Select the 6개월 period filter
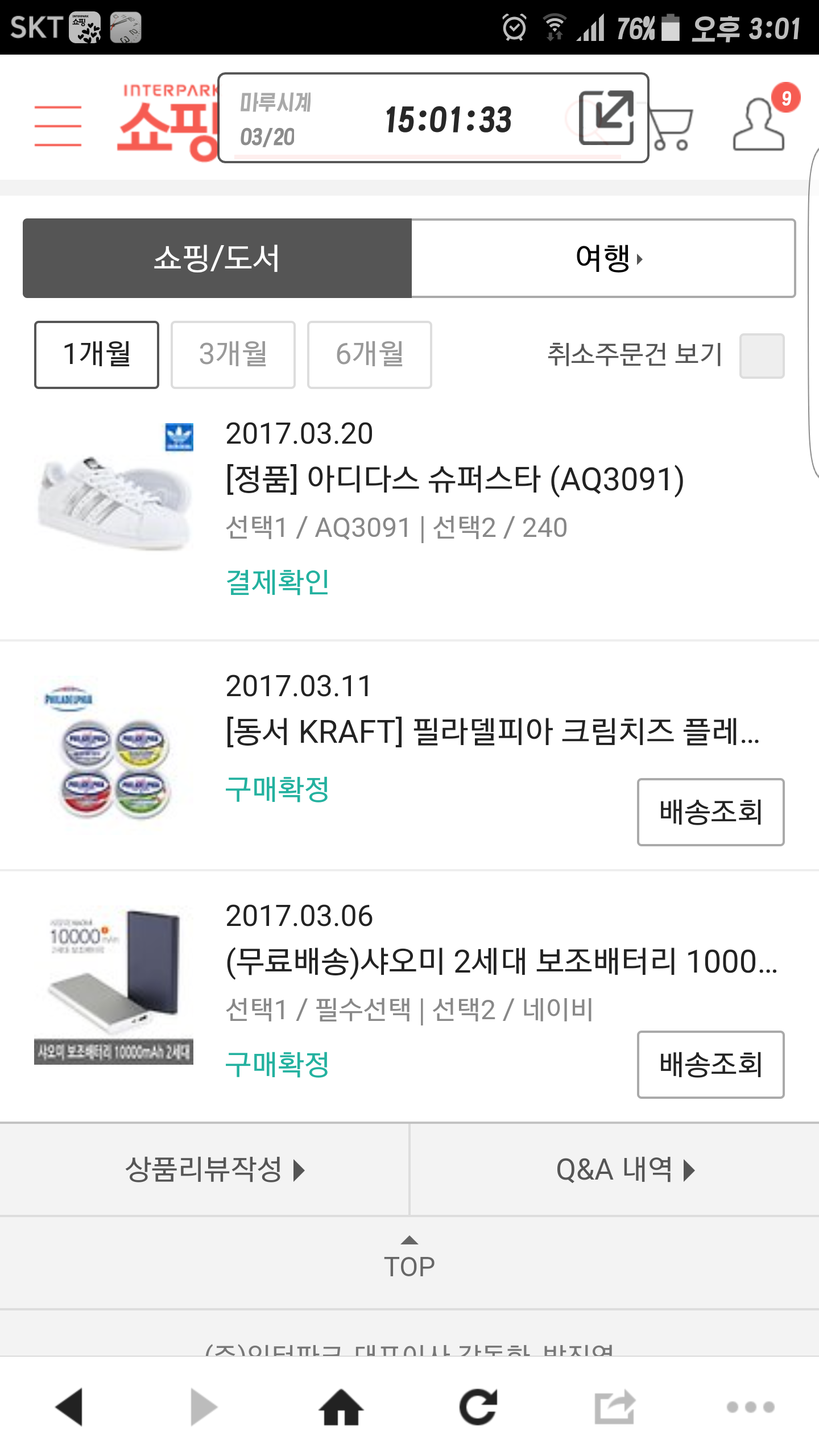 pyautogui.click(x=370, y=354)
